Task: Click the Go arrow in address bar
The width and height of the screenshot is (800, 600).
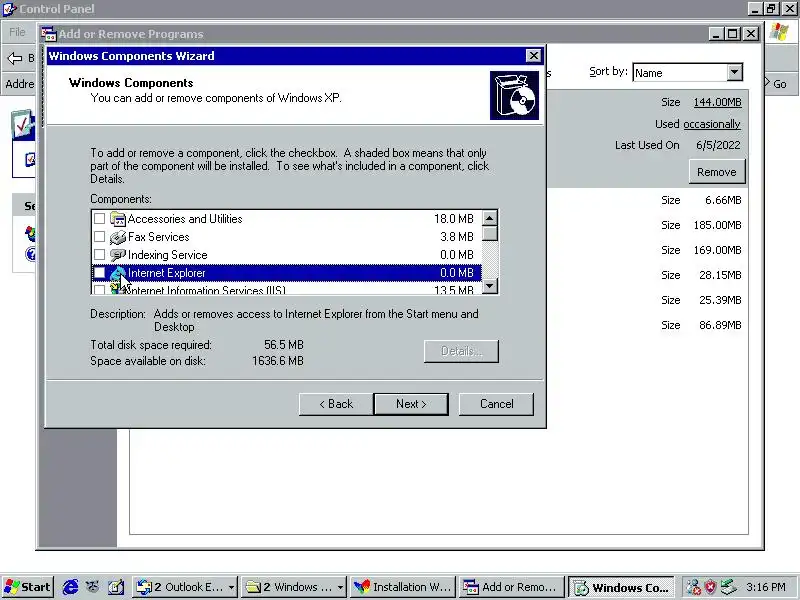Action: click(x=767, y=83)
